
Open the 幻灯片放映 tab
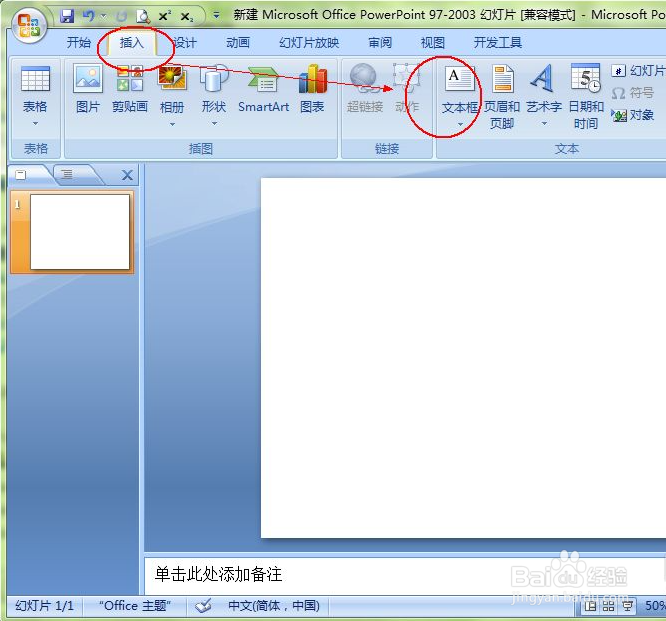pos(309,42)
